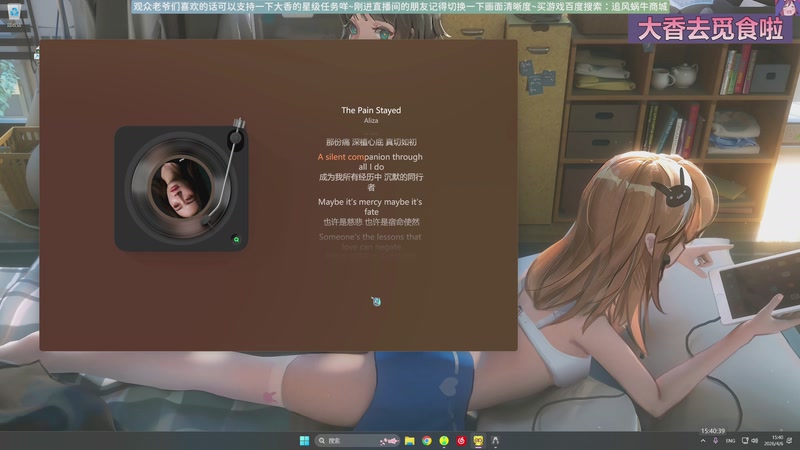
Task: Open the taskbar clock and date
Action: tap(773, 441)
